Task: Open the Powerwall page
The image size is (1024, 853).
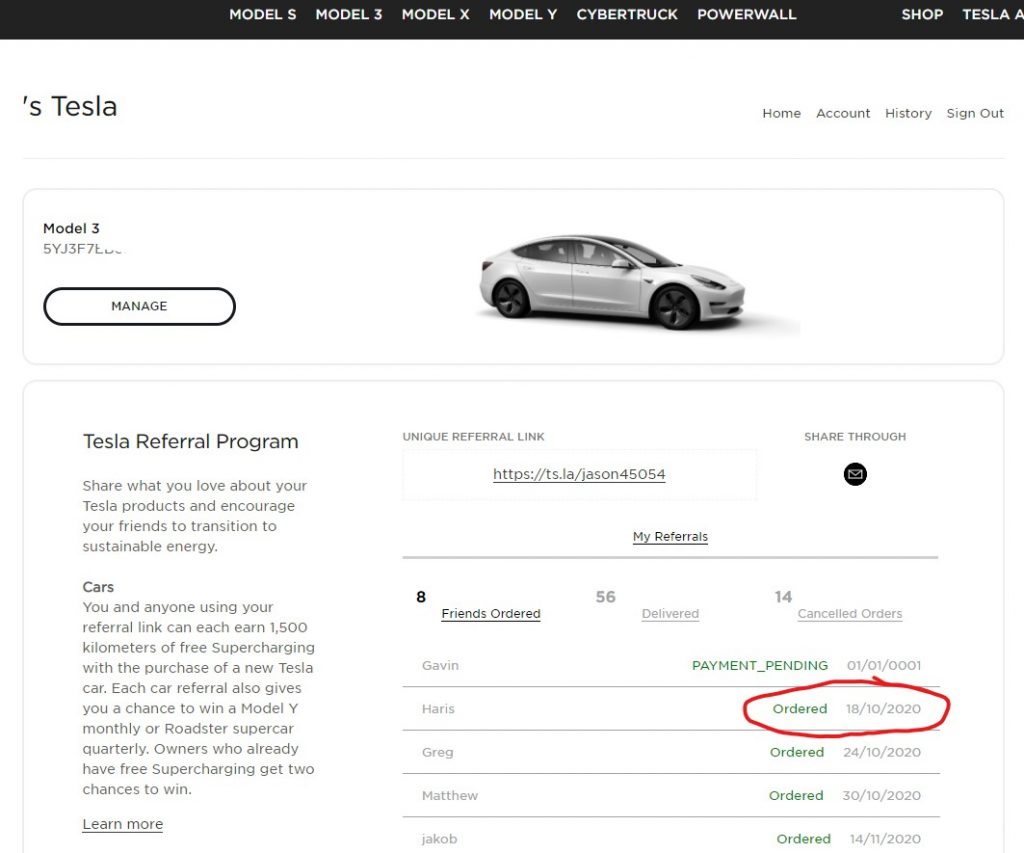Action: click(x=746, y=14)
